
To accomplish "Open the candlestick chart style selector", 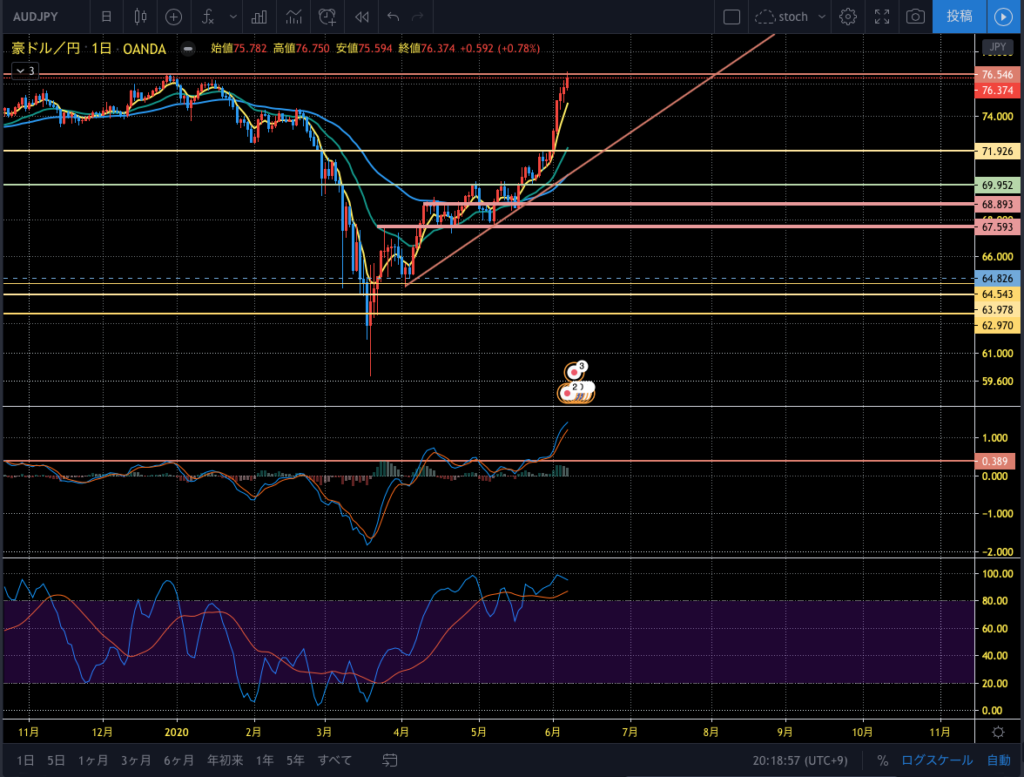I will pyautogui.click(x=140, y=16).
